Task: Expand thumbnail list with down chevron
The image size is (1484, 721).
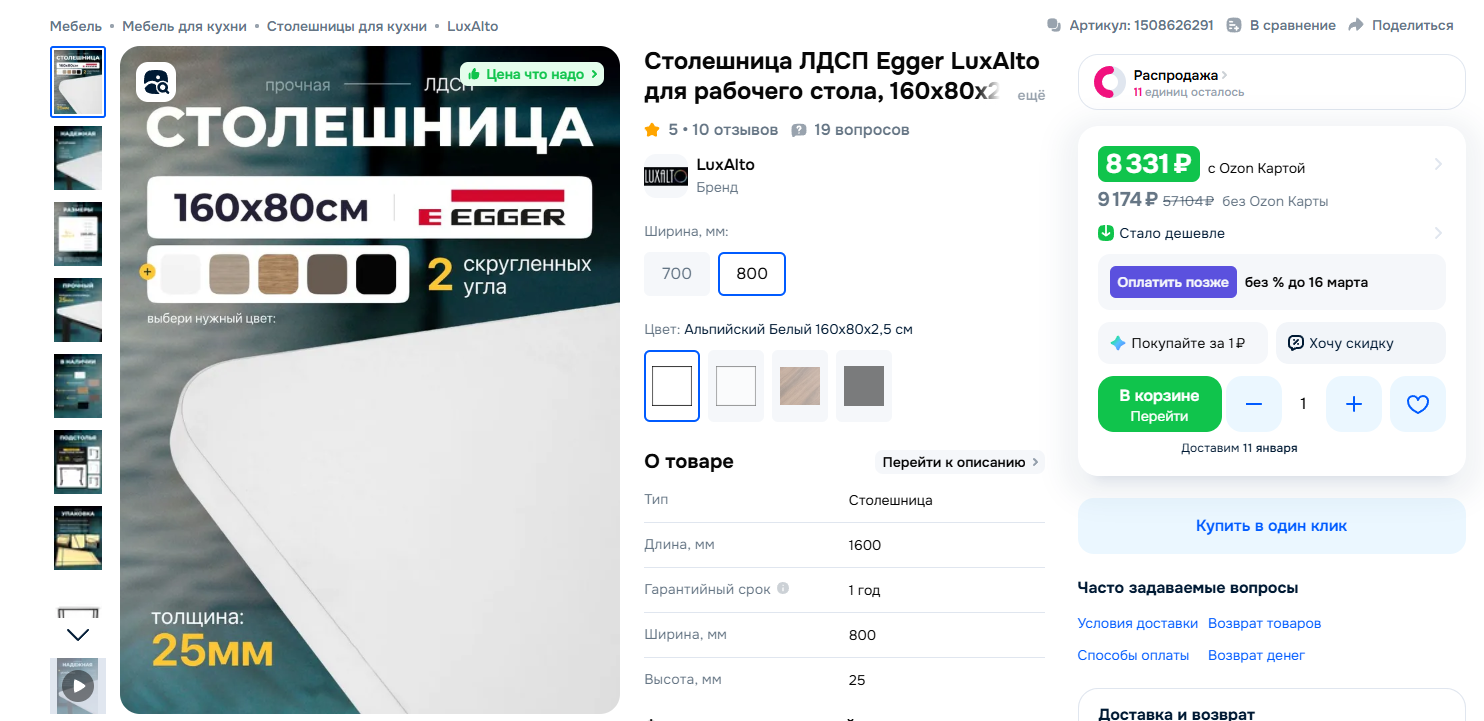Action: 78,634
